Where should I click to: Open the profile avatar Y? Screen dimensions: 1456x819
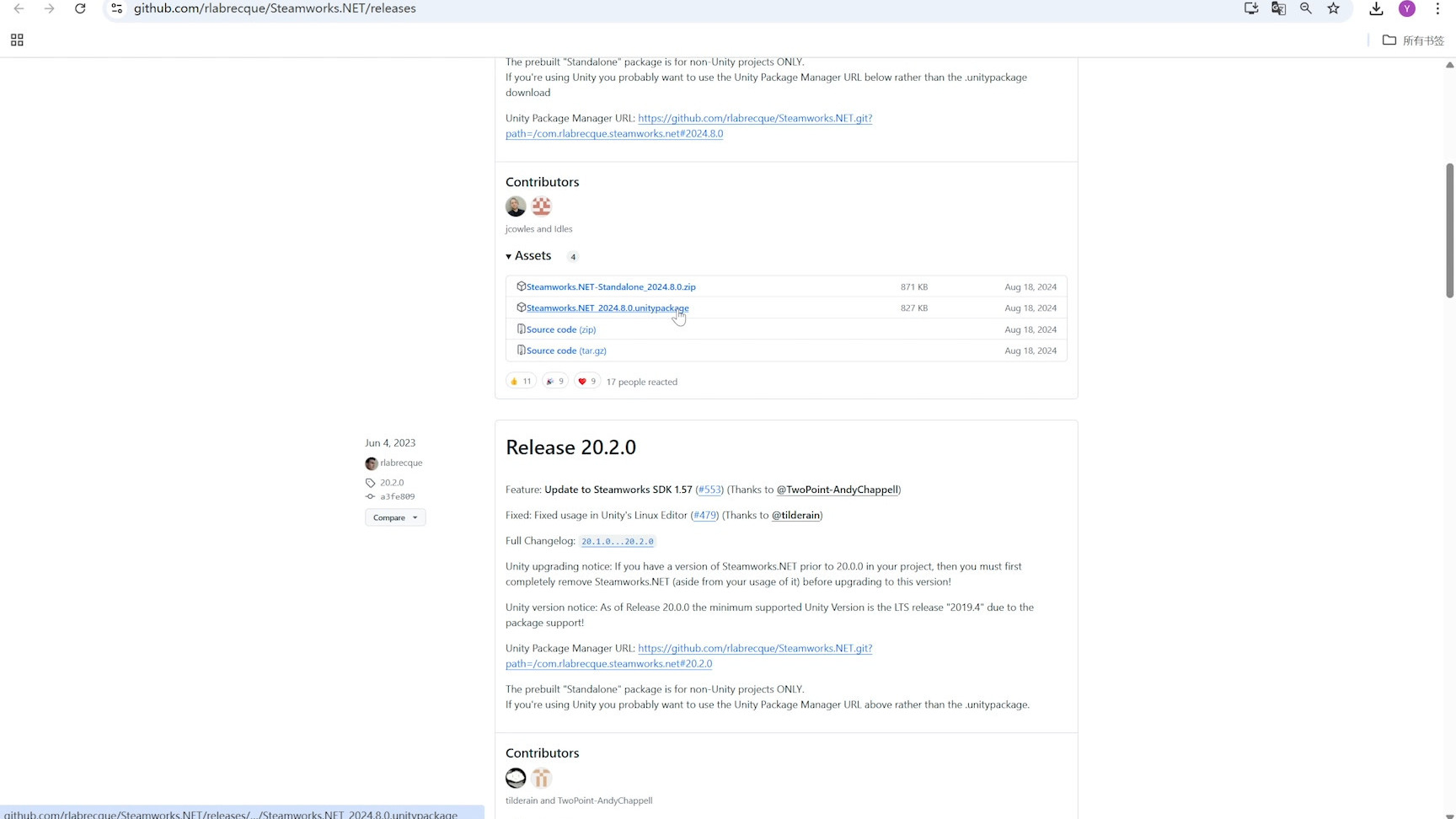pos(1407,8)
